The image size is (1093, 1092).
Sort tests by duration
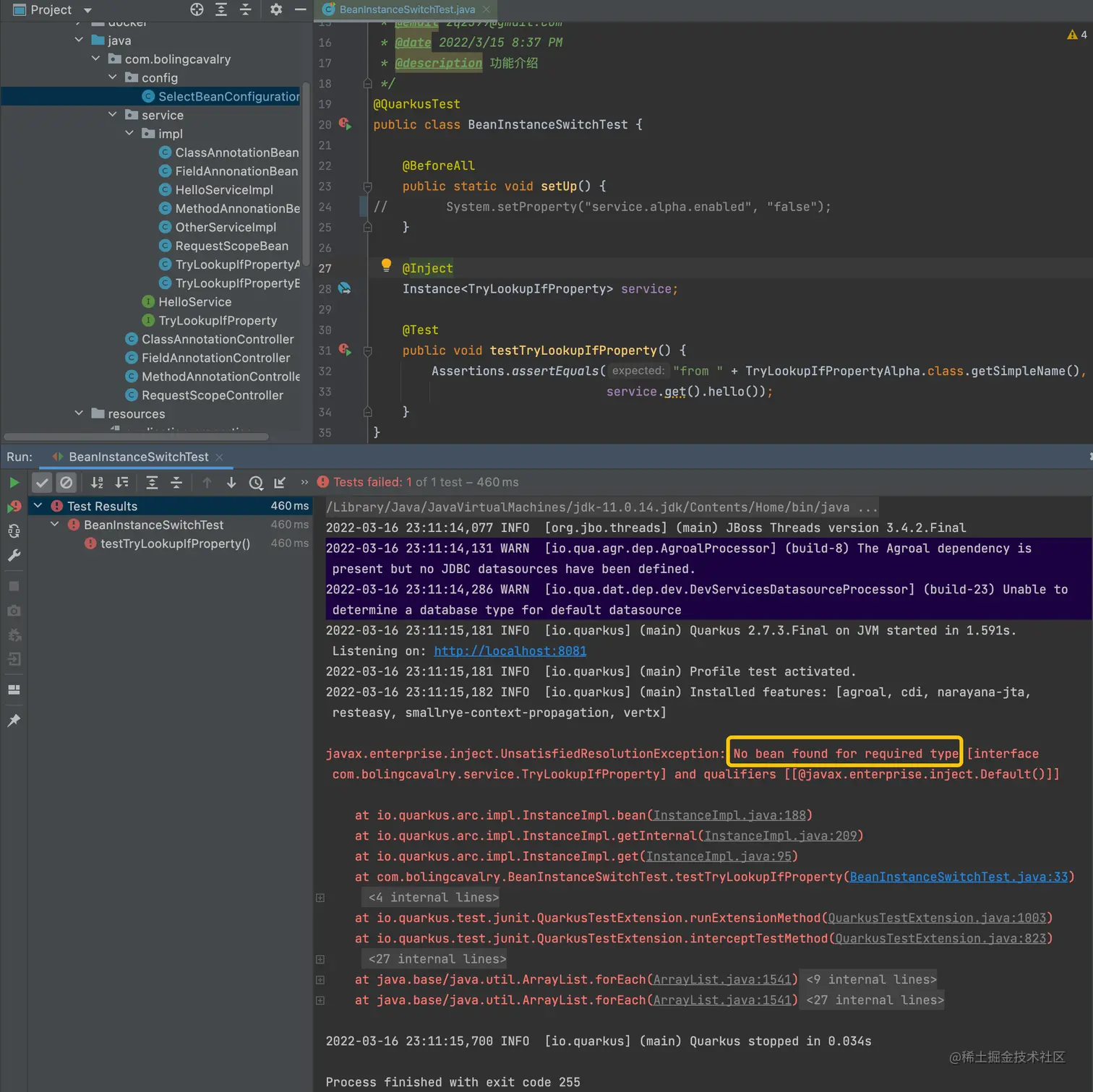tap(121, 483)
